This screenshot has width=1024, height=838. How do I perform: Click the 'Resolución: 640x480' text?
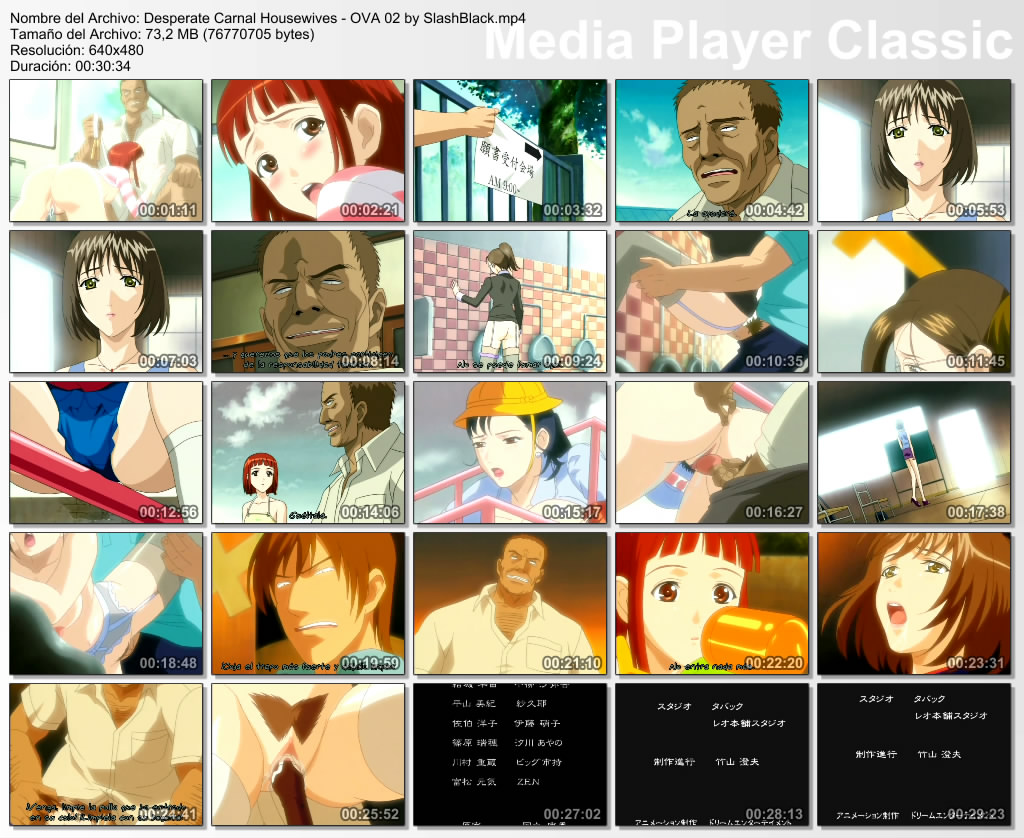(77, 50)
